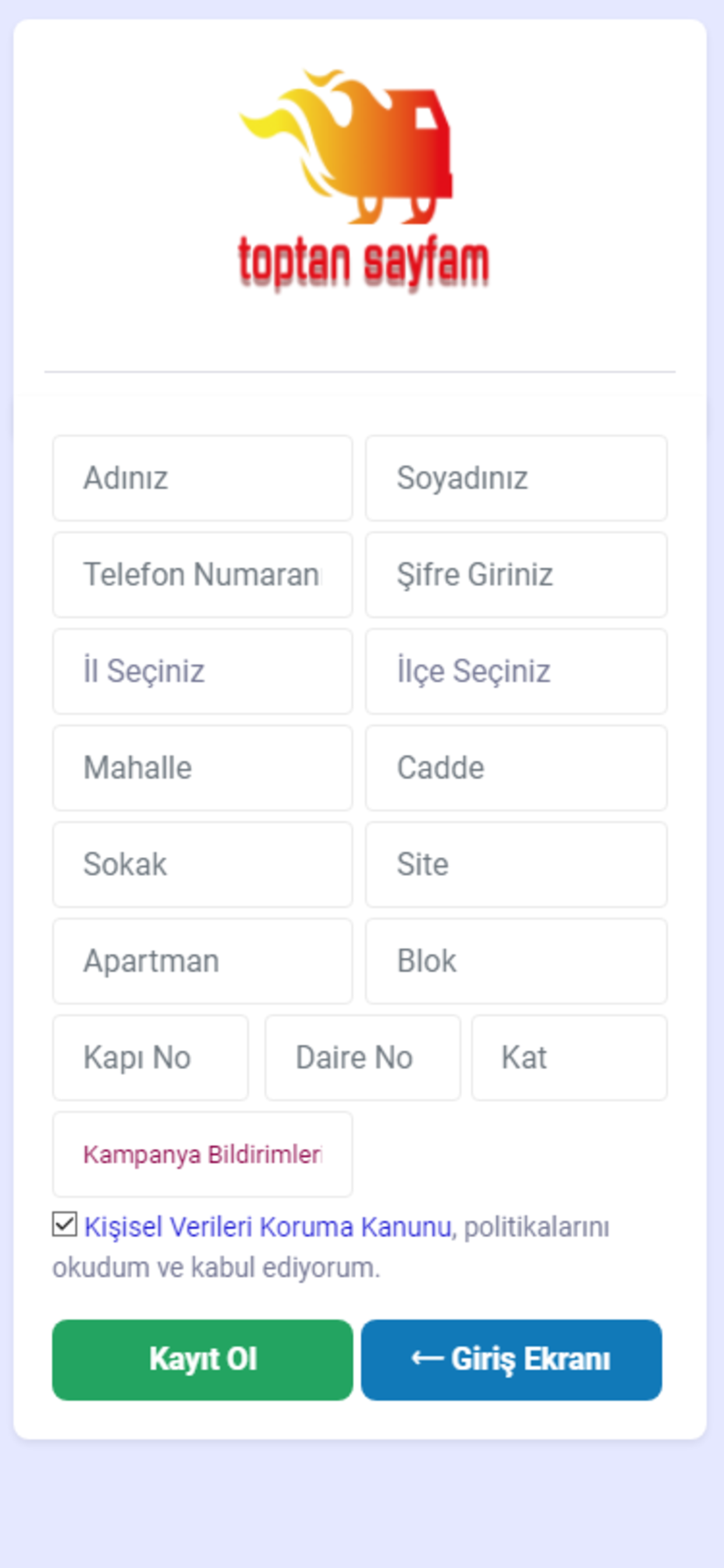The width and height of the screenshot is (724, 1568).
Task: Click the toptan sayfam flaming truck logo
Action: pyautogui.click(x=363, y=178)
